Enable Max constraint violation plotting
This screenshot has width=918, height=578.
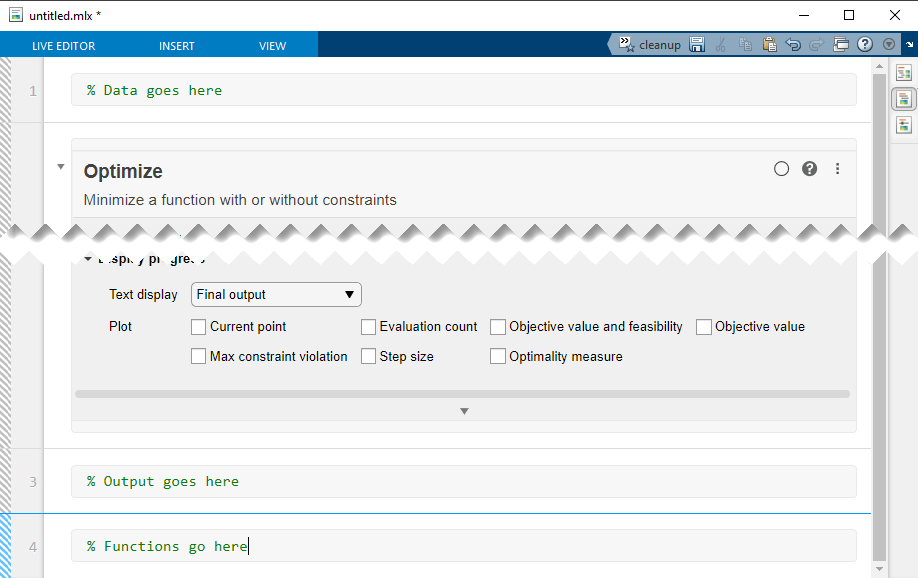(198, 356)
